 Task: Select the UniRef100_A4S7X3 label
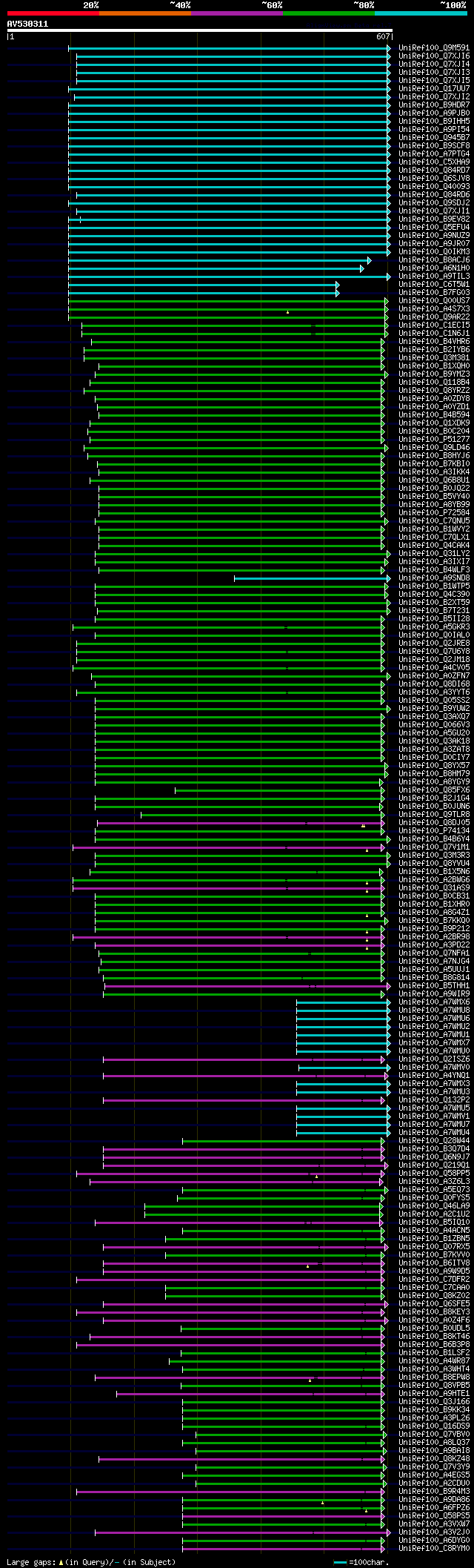[434, 308]
